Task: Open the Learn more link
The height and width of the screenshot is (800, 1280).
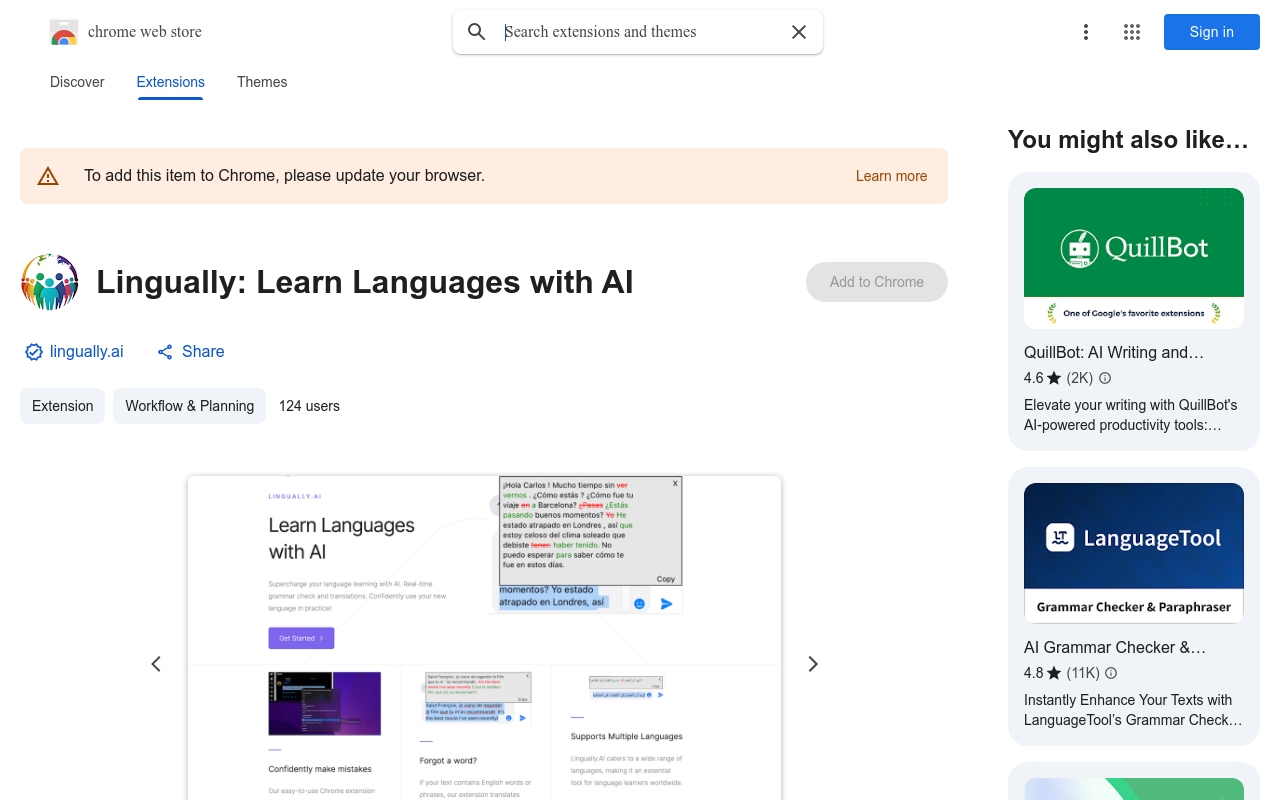Action: (891, 176)
